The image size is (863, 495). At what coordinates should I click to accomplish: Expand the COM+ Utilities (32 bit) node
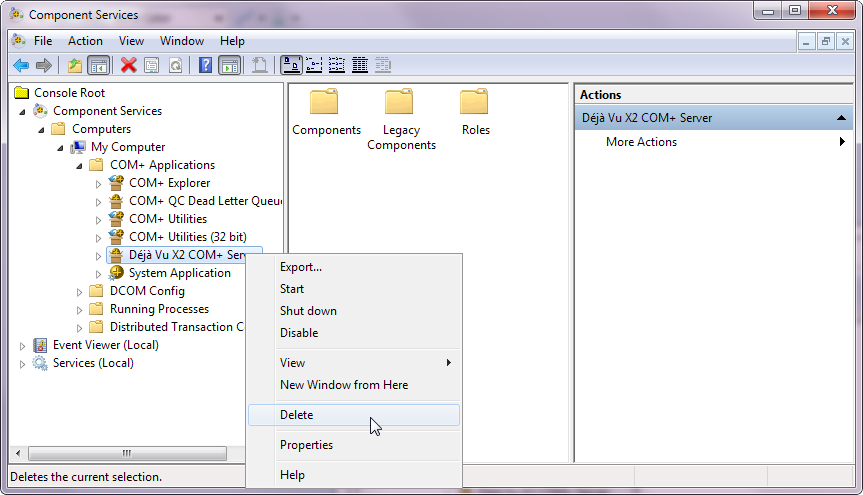tap(98, 238)
